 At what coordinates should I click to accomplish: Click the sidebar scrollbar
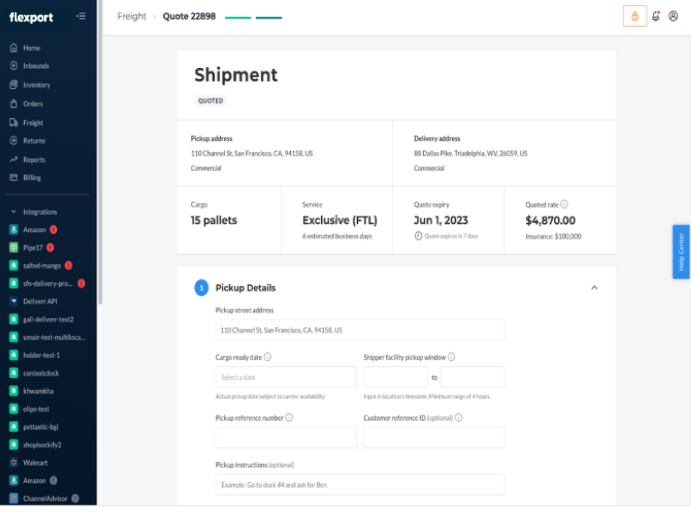(x=100, y=152)
